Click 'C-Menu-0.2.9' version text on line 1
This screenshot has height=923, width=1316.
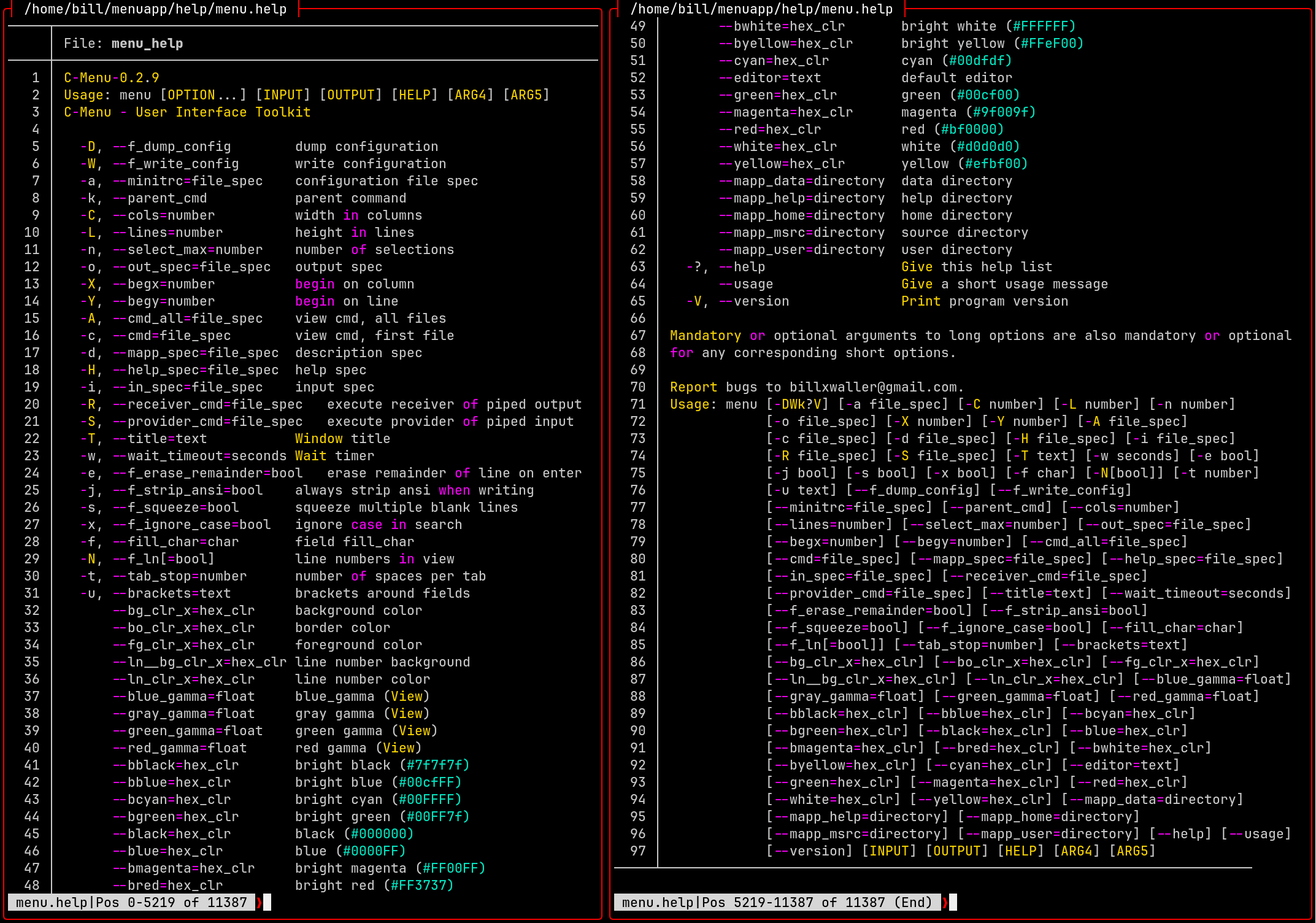[x=112, y=78]
